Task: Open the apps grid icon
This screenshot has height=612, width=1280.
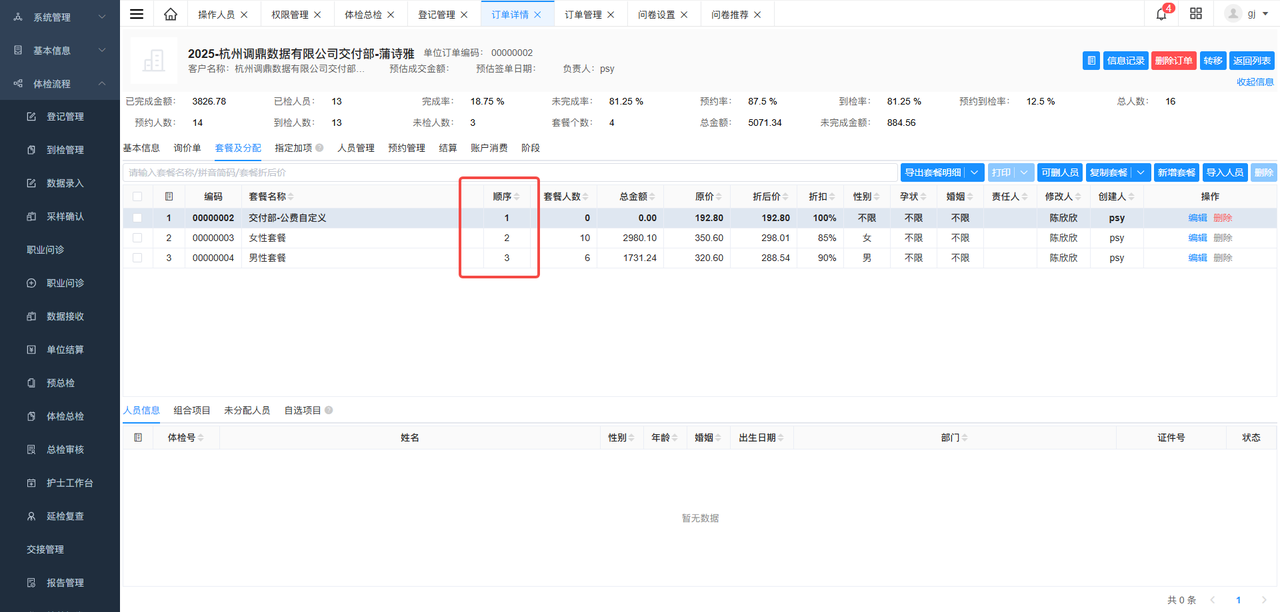Action: click(1196, 14)
